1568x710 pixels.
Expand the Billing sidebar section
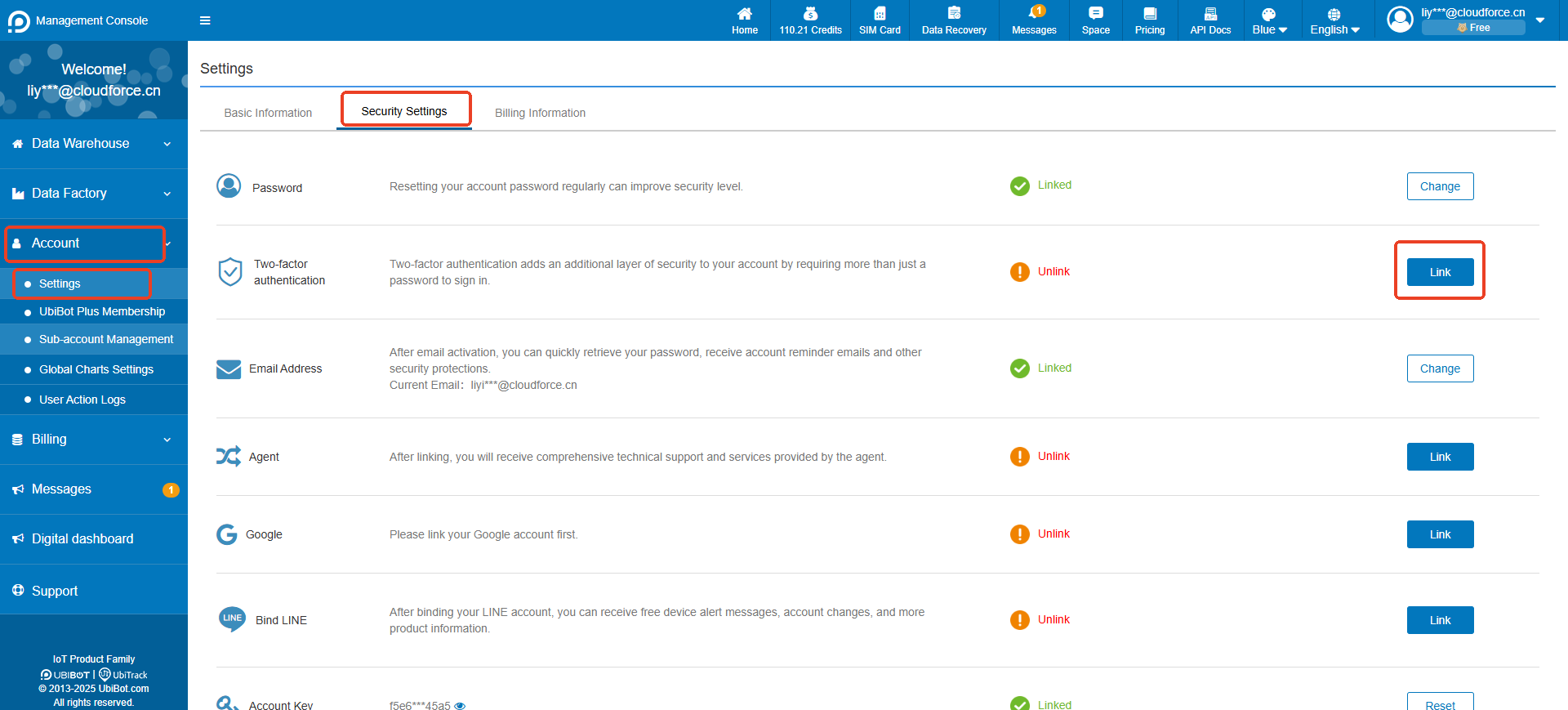point(94,440)
